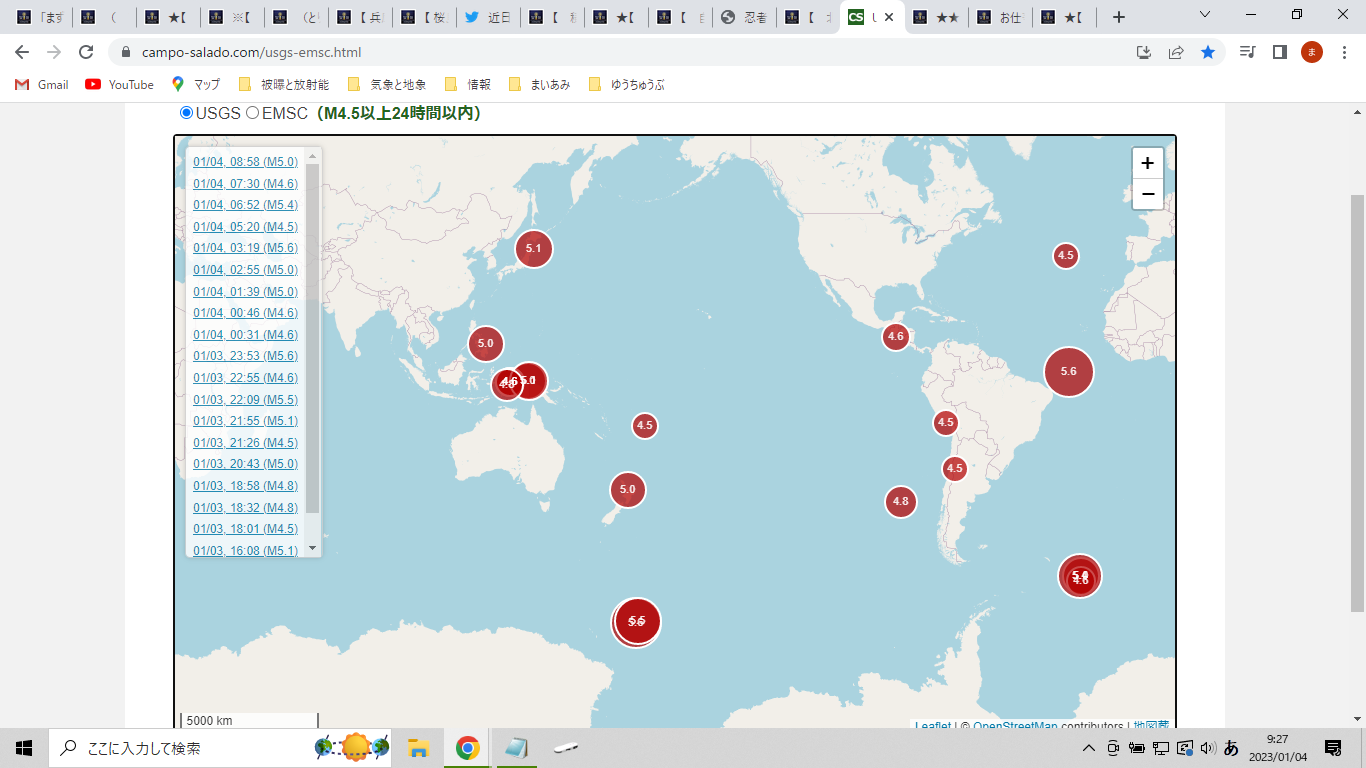The image size is (1366, 768).
Task: Open the ゆうちゅうぶ bookmark folder
Action: [x=627, y=85]
